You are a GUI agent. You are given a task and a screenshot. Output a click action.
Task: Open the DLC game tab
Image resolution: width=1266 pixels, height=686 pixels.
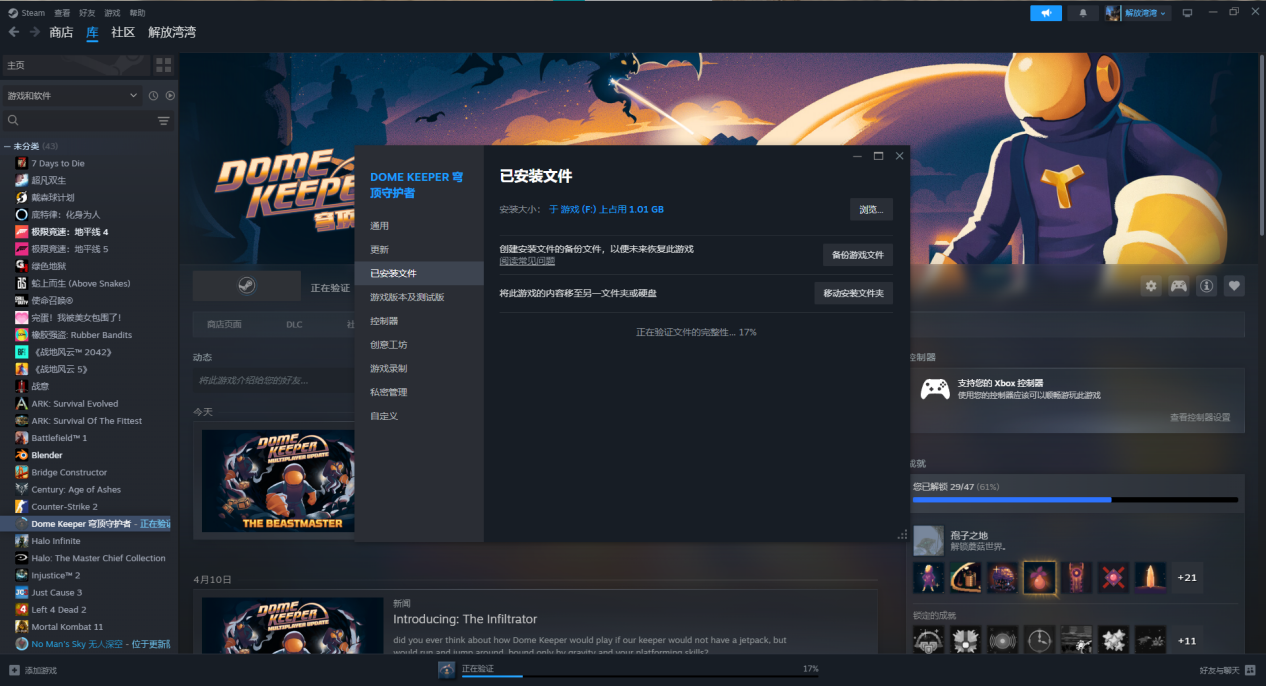(294, 324)
